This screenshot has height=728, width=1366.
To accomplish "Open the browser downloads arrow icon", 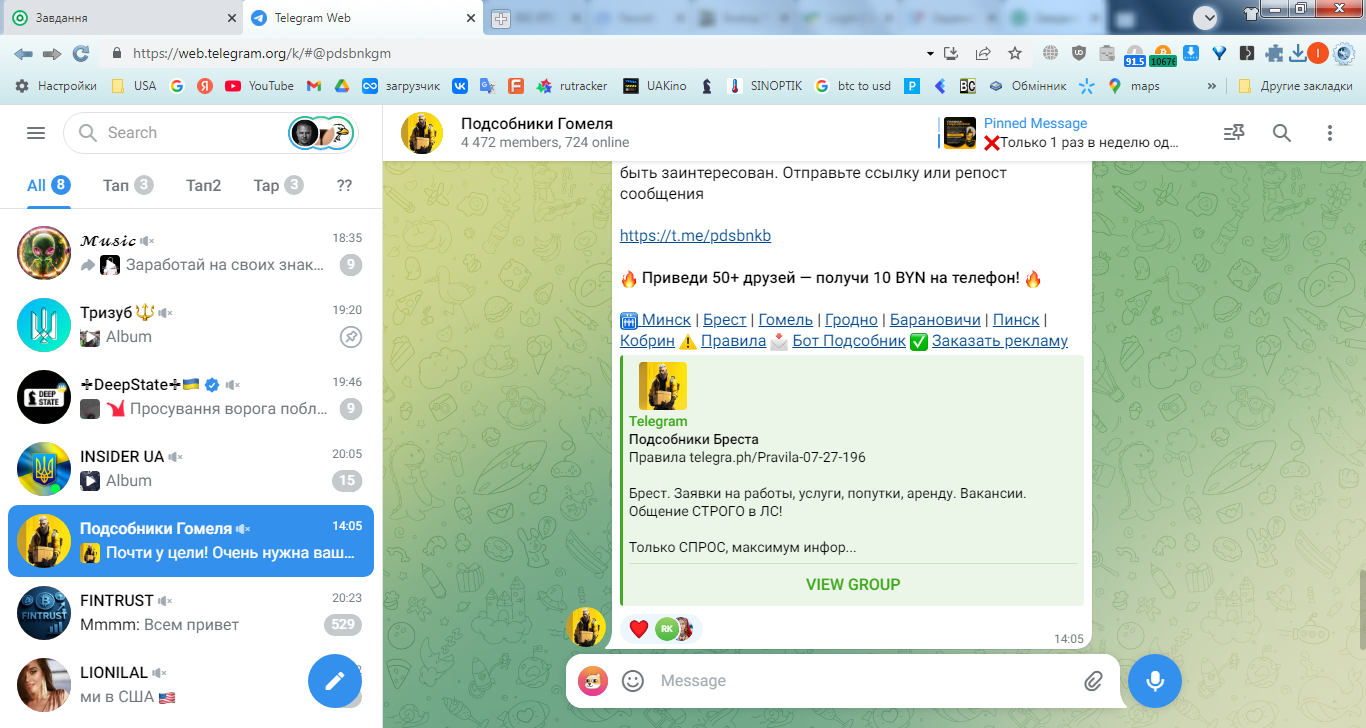I will click(1298, 53).
